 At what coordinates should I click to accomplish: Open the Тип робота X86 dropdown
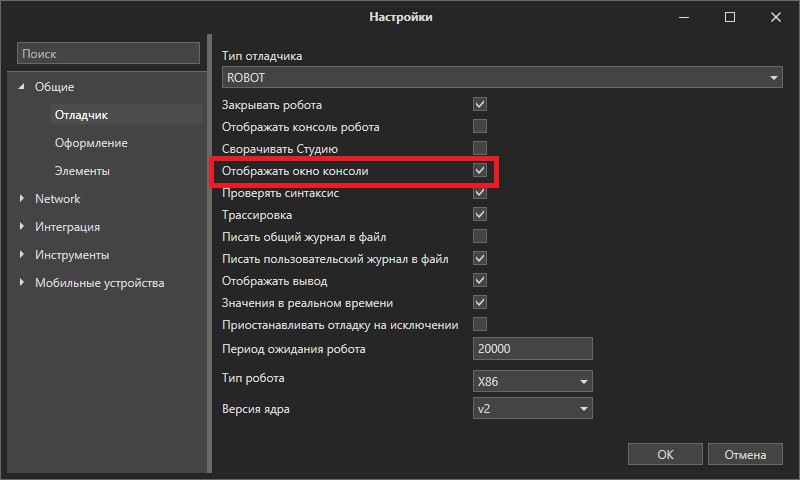533,381
